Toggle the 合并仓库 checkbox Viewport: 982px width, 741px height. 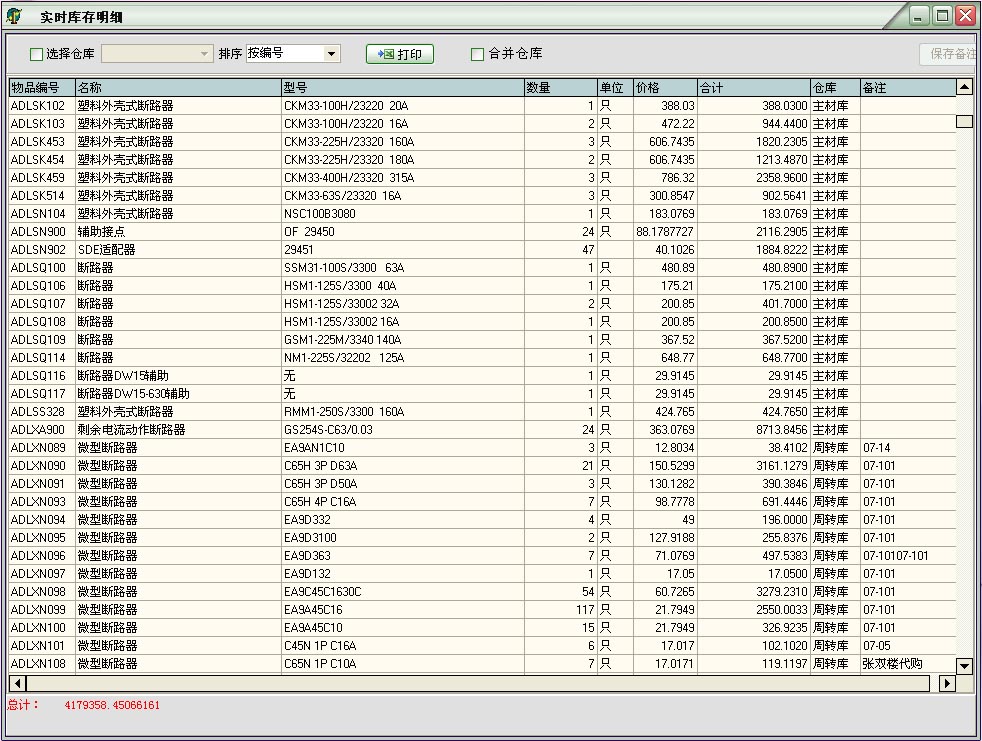(x=478, y=54)
